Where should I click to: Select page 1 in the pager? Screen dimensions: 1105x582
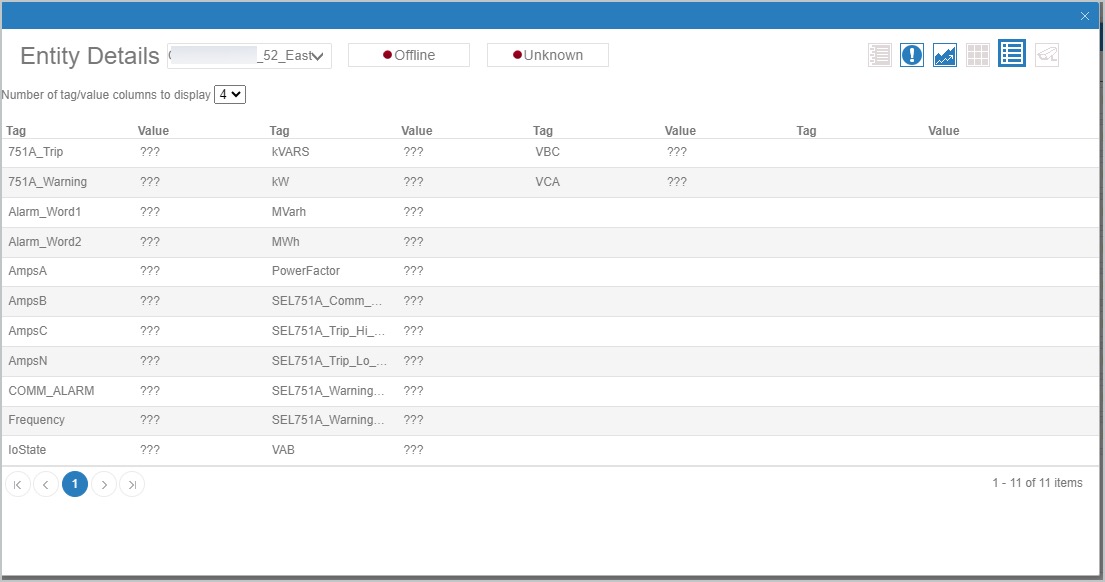click(x=75, y=485)
